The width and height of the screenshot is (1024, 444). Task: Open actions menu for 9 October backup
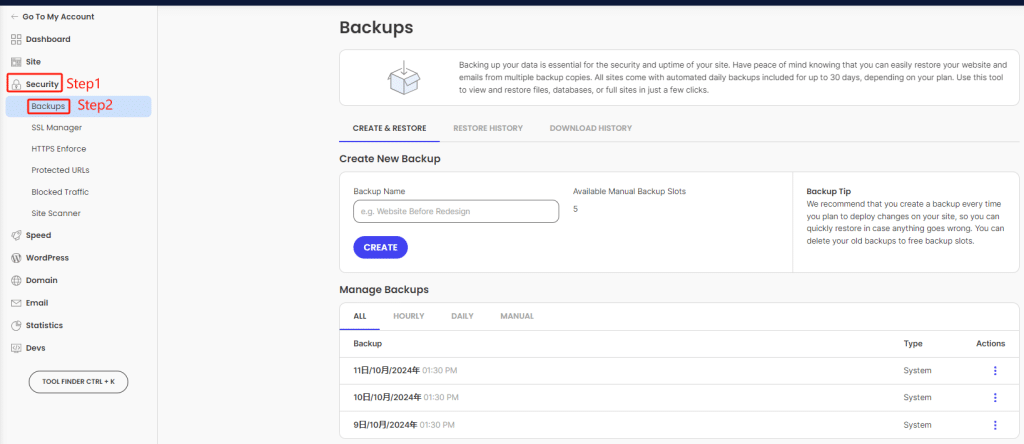(994, 424)
